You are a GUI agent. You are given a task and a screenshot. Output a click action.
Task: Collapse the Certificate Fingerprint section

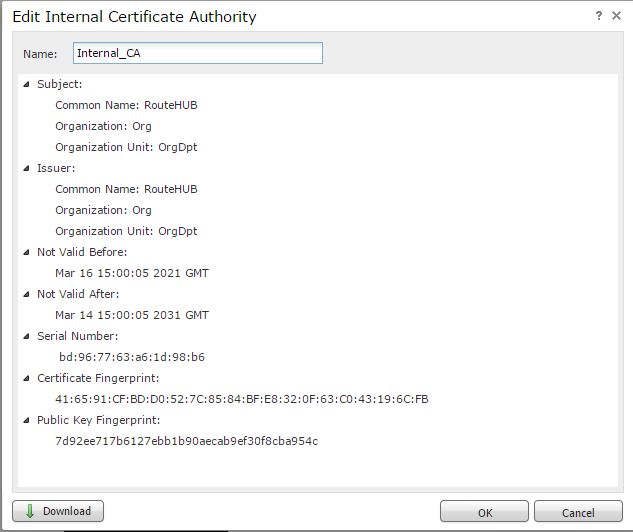(x=27, y=378)
